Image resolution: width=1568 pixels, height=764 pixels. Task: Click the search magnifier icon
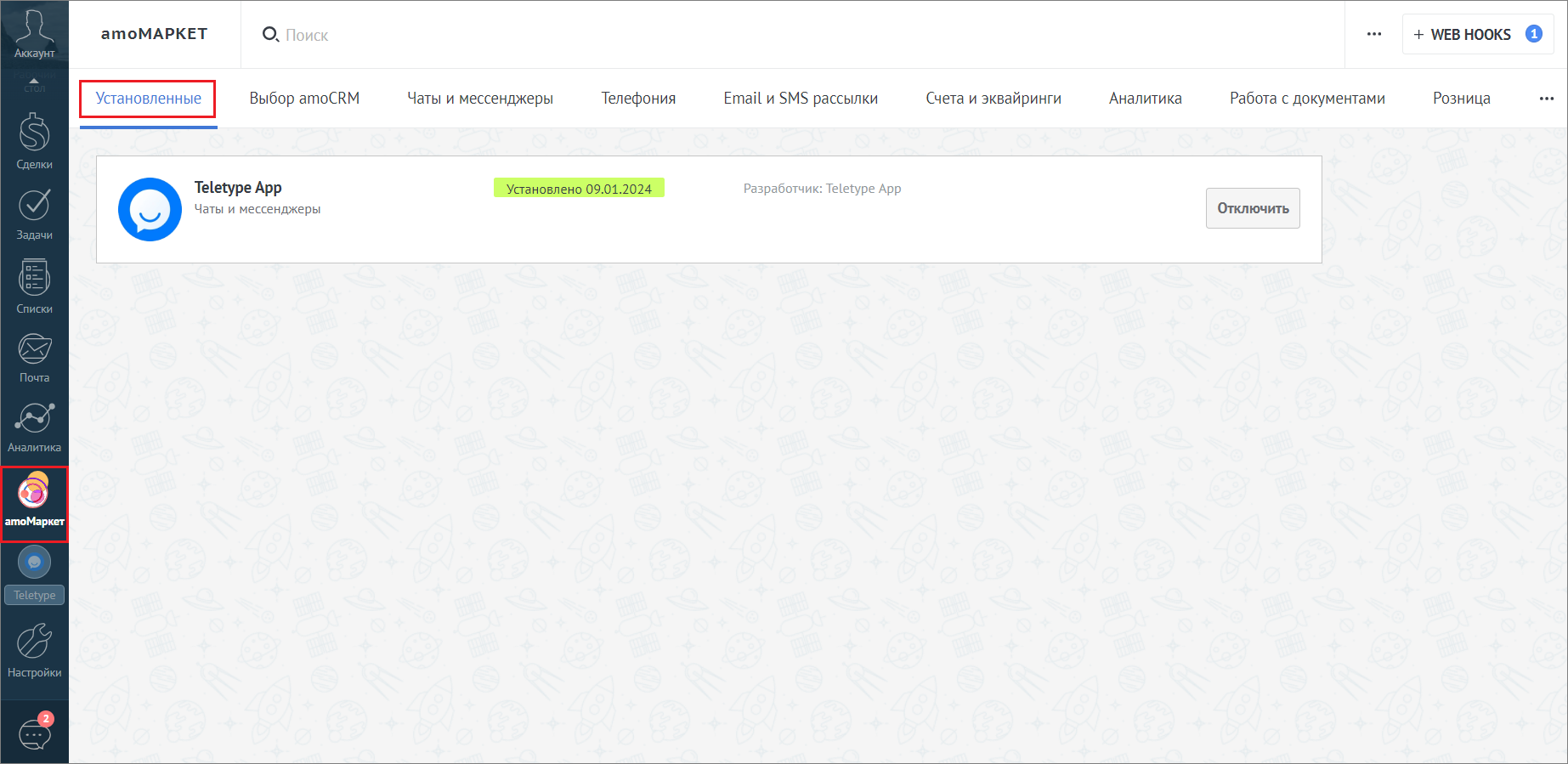[270, 34]
